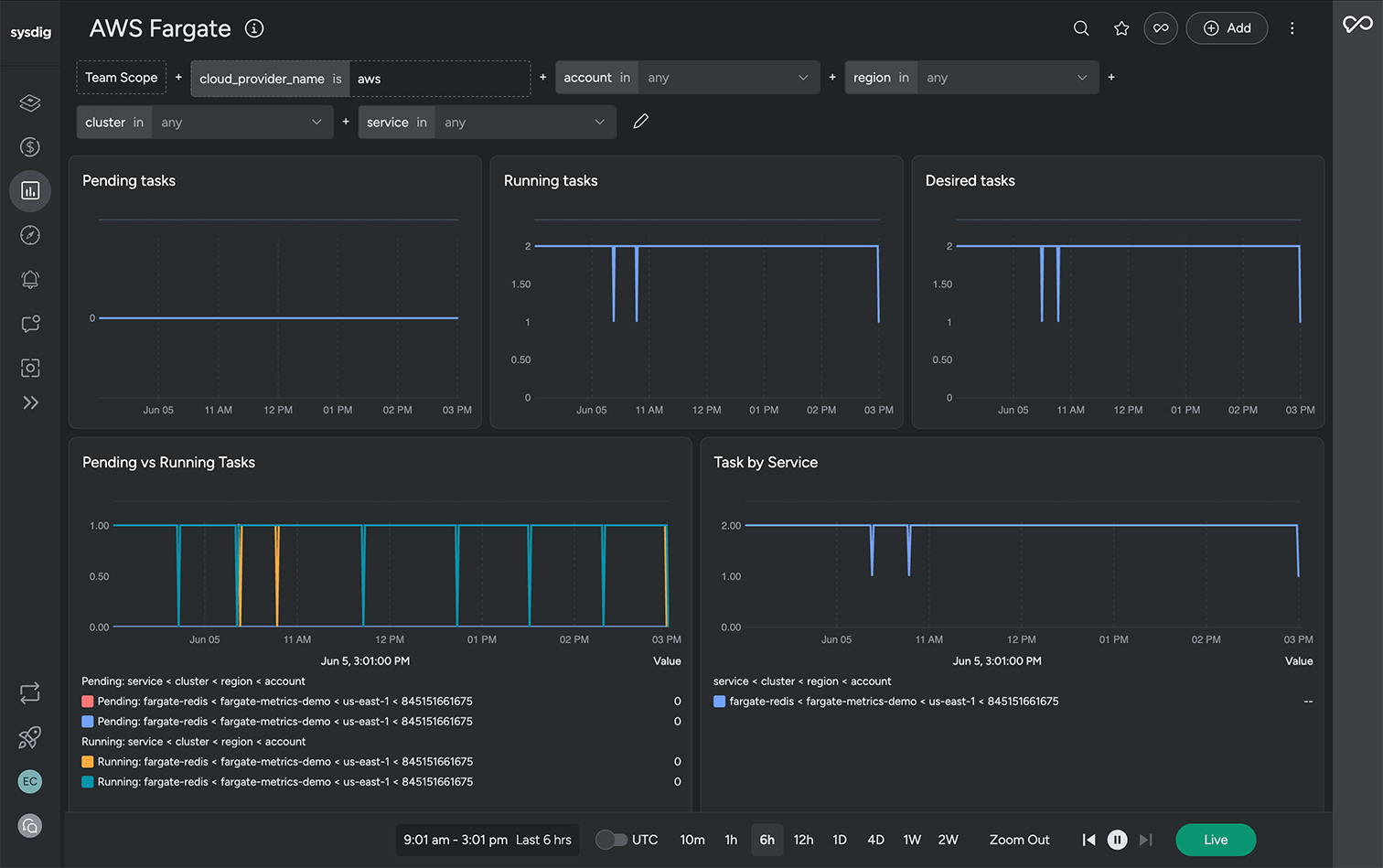Click plus after account filter
Viewport: 1383px width, 868px height.
832,78
